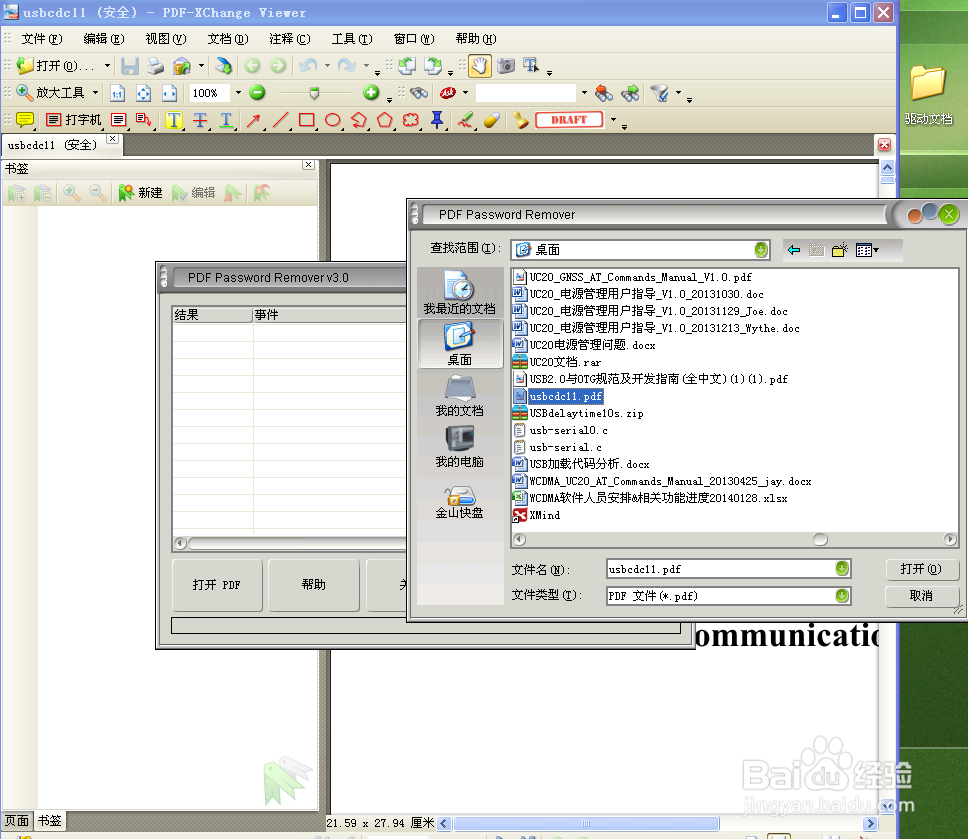Expand the search text box dropdown
Screen dimensions: 968x839
[584, 93]
